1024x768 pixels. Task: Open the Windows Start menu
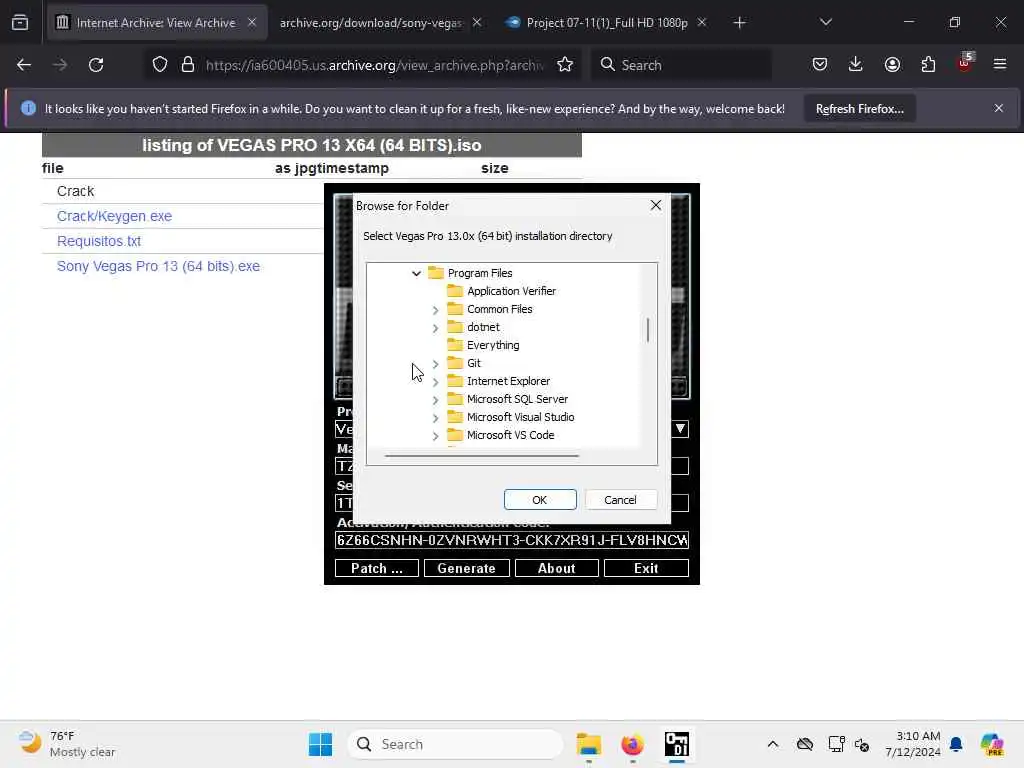(321, 744)
